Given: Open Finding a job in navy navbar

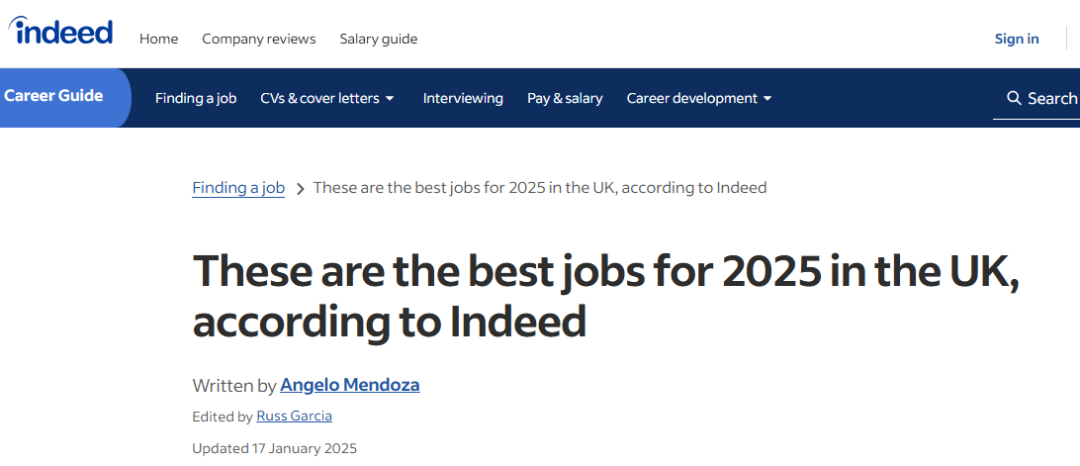Looking at the screenshot, I should point(196,98).
